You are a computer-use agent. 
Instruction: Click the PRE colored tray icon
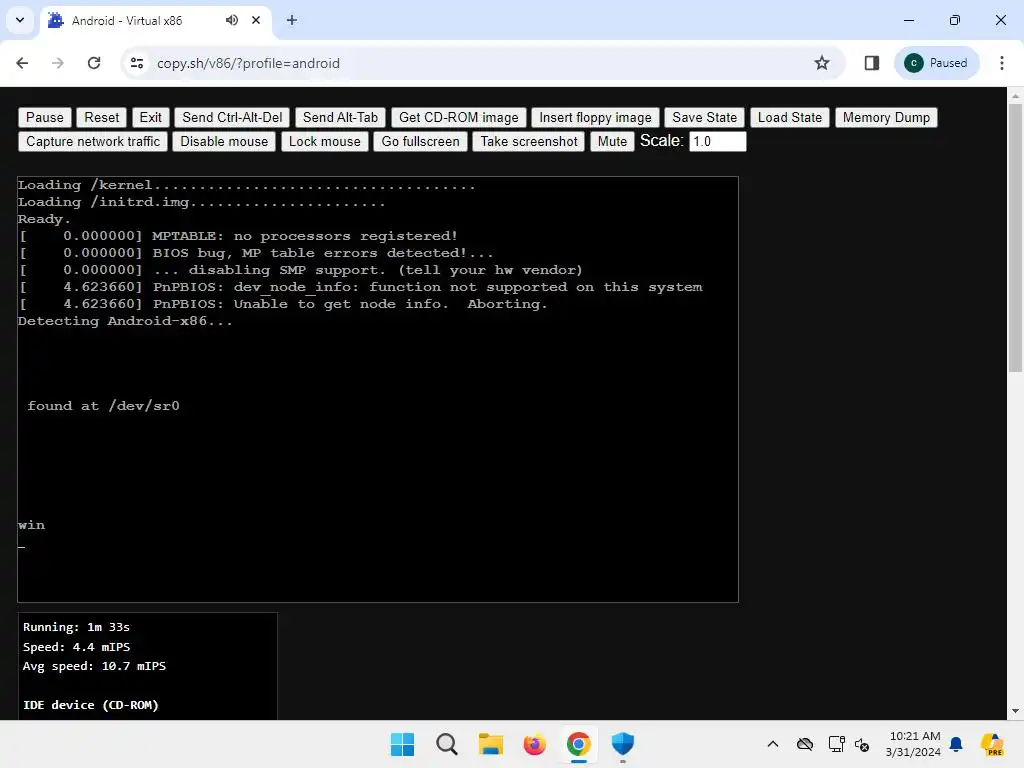tap(993, 744)
